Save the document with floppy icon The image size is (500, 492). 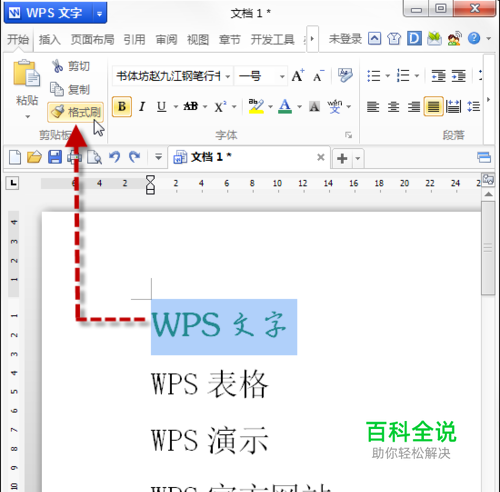(x=55, y=157)
